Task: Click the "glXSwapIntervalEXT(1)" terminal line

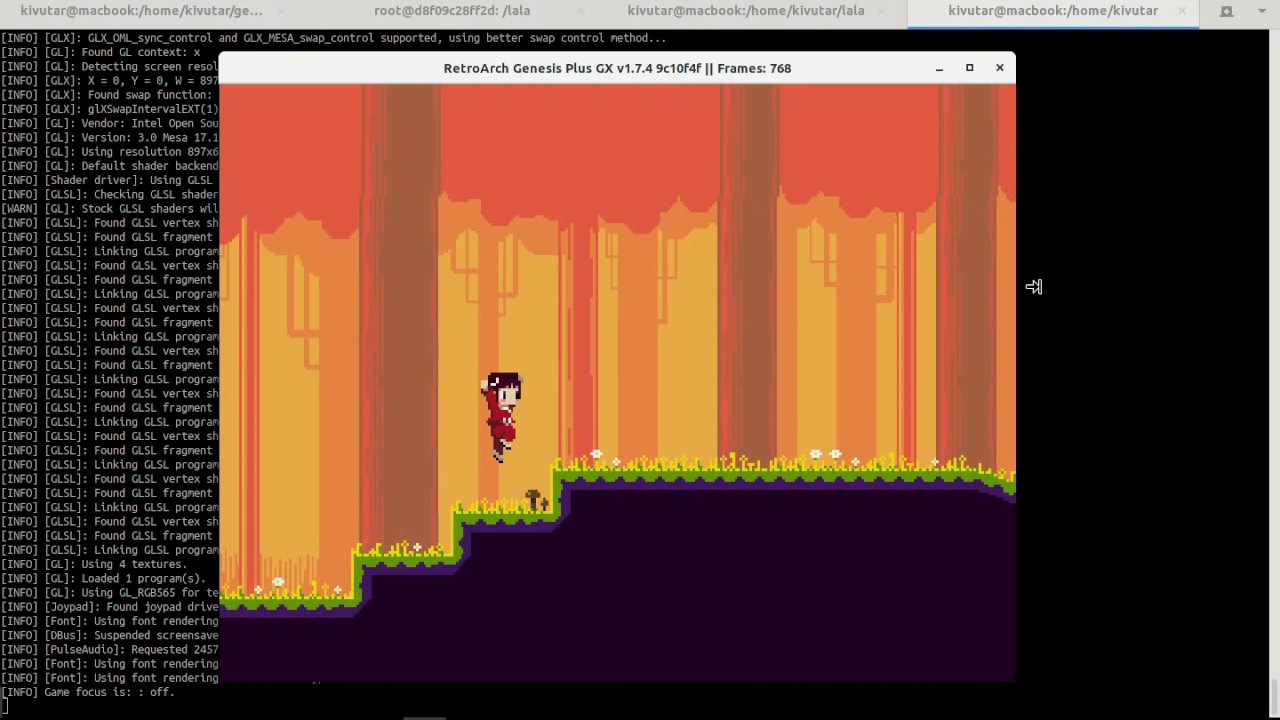Action: (109, 109)
